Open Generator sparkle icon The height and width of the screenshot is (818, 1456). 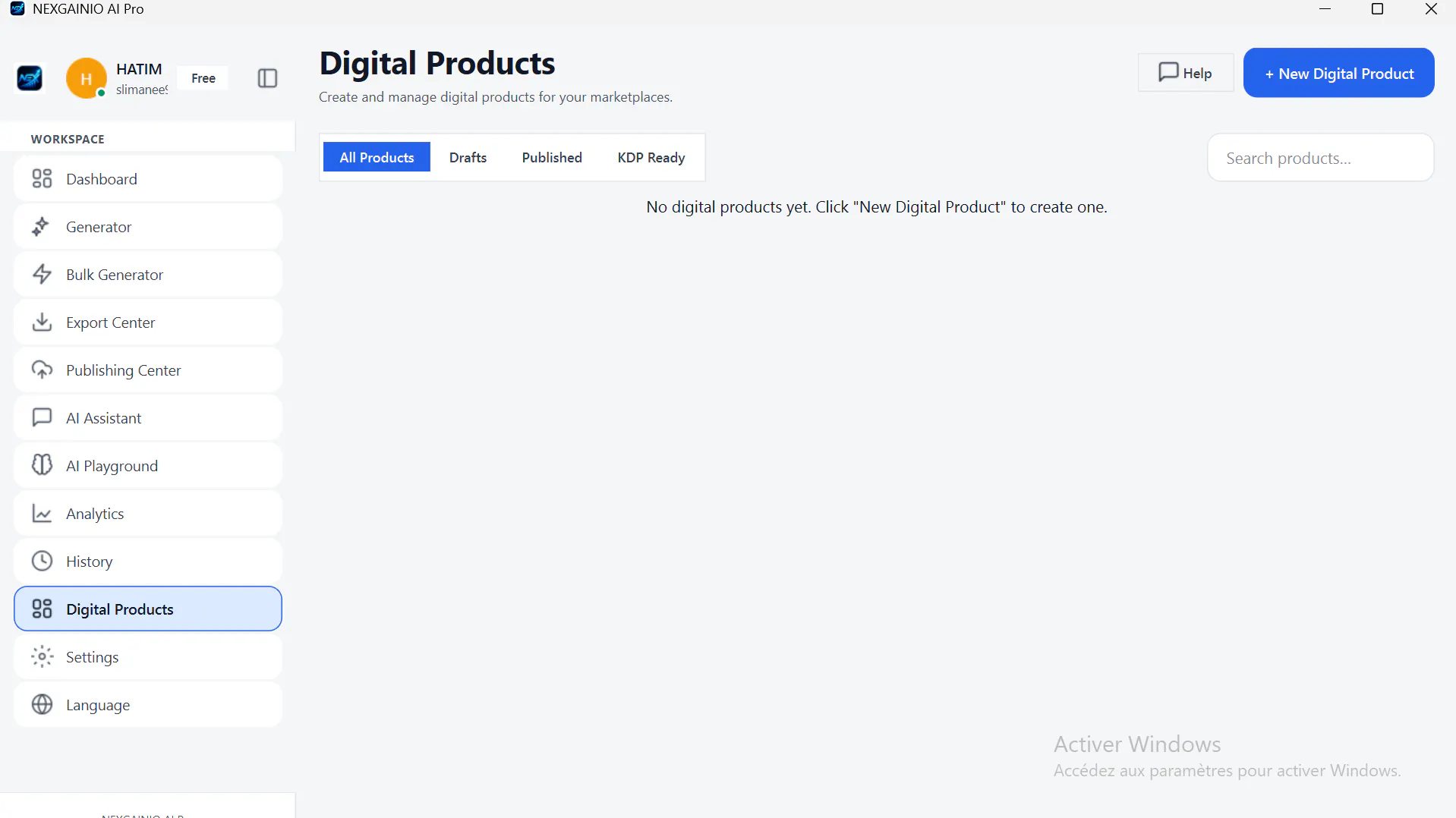[x=42, y=227]
